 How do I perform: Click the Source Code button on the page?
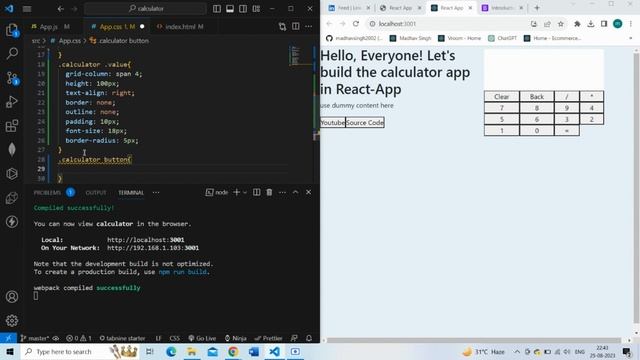[x=365, y=122]
